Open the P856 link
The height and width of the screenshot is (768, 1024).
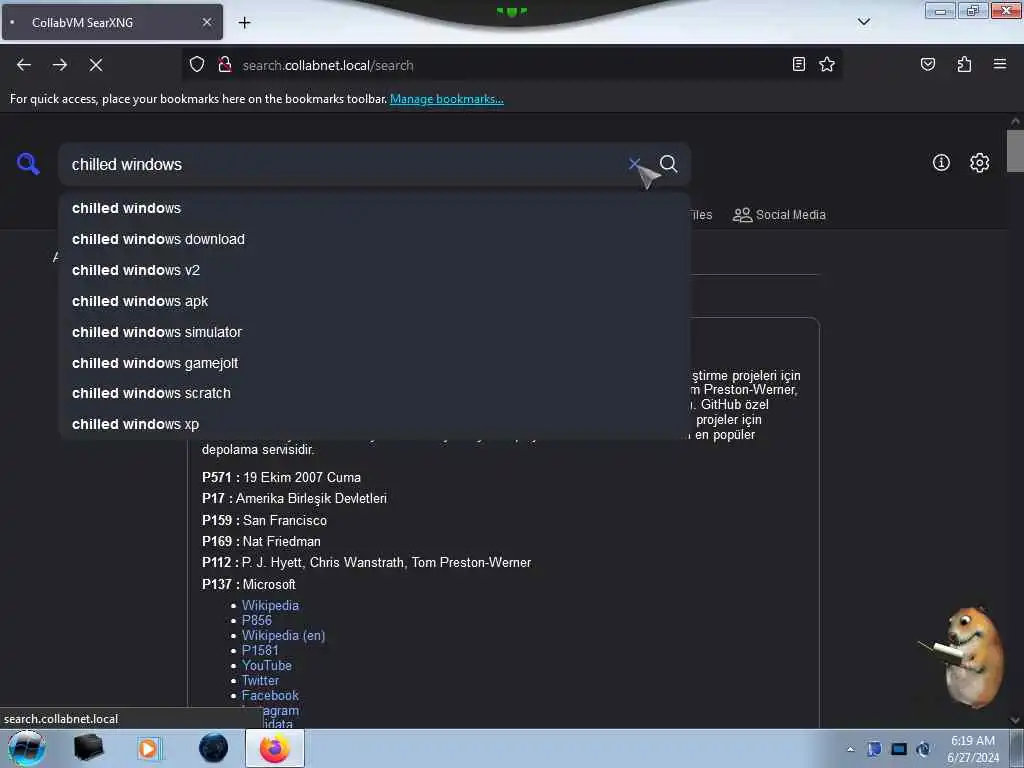257,620
